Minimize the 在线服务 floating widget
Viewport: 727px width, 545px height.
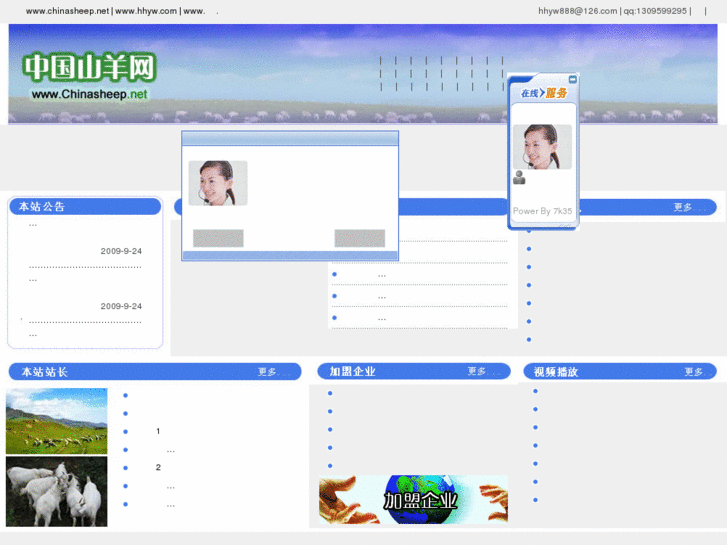pyautogui.click(x=573, y=80)
